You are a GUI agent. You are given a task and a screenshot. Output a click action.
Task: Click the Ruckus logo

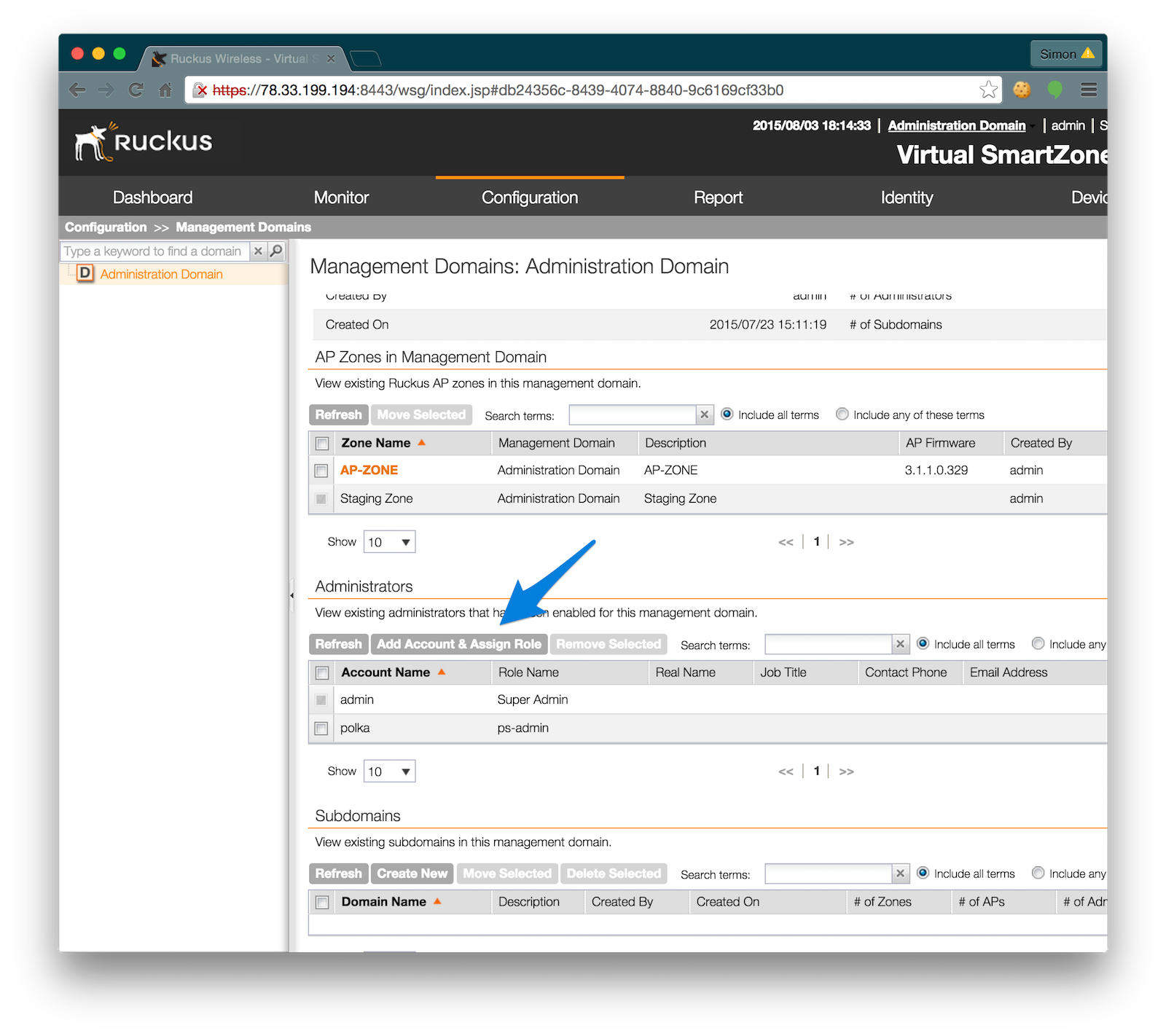pos(144,141)
